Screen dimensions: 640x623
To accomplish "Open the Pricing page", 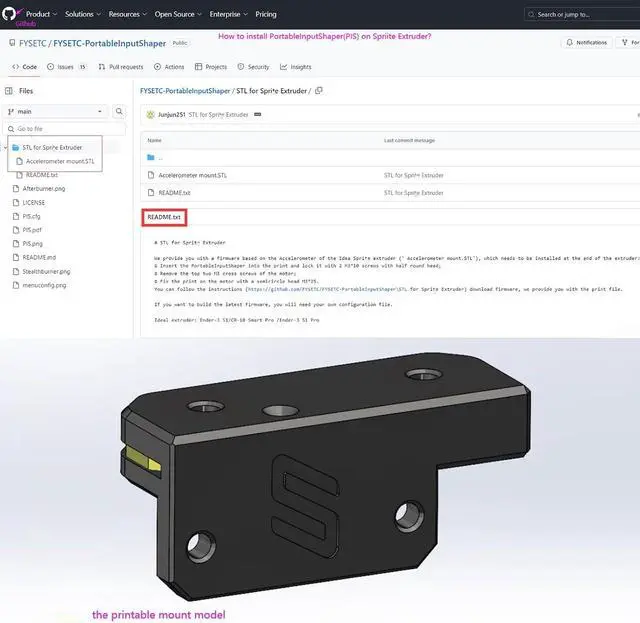I will 266,14.
